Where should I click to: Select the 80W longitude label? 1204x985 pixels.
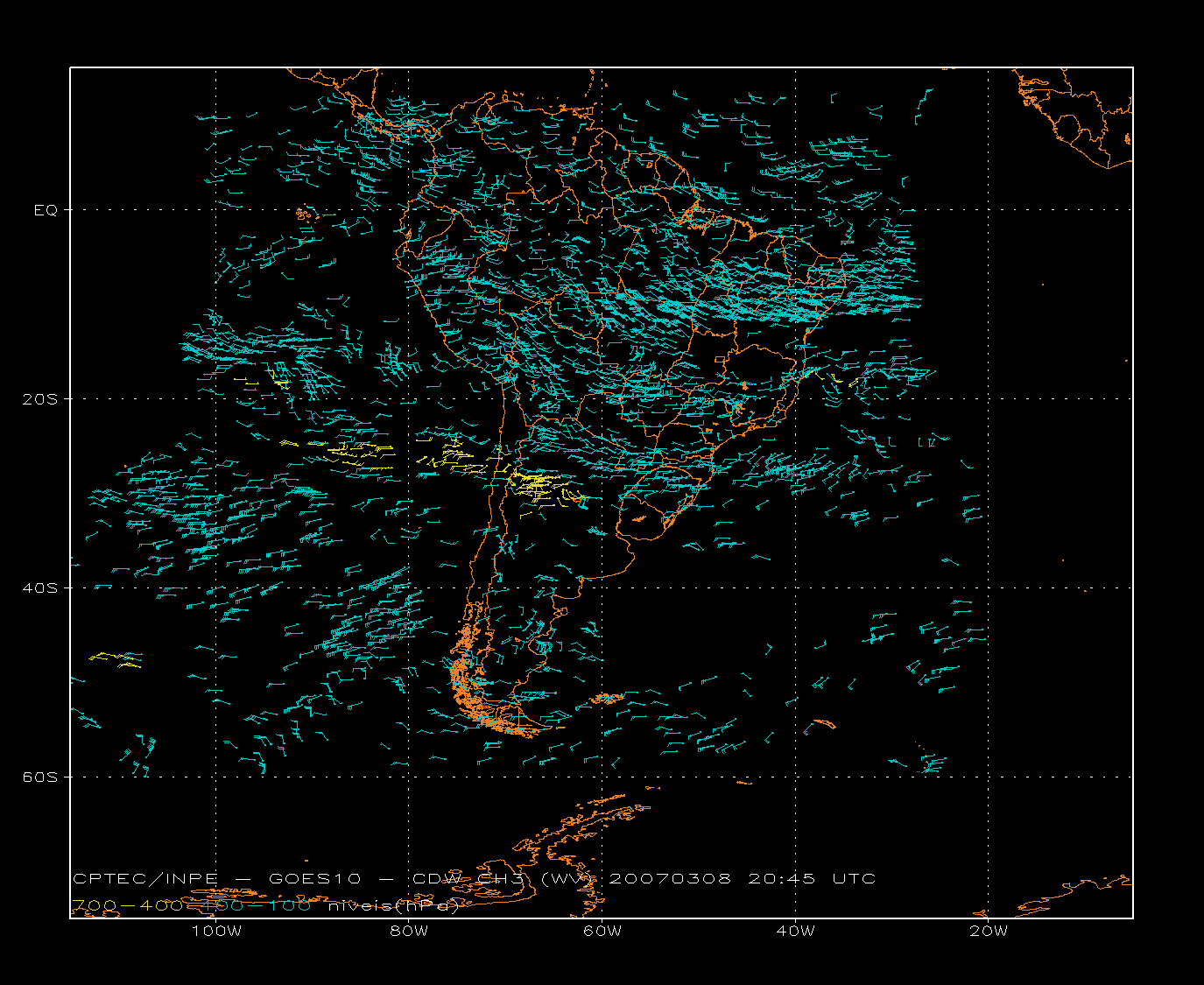point(409,931)
